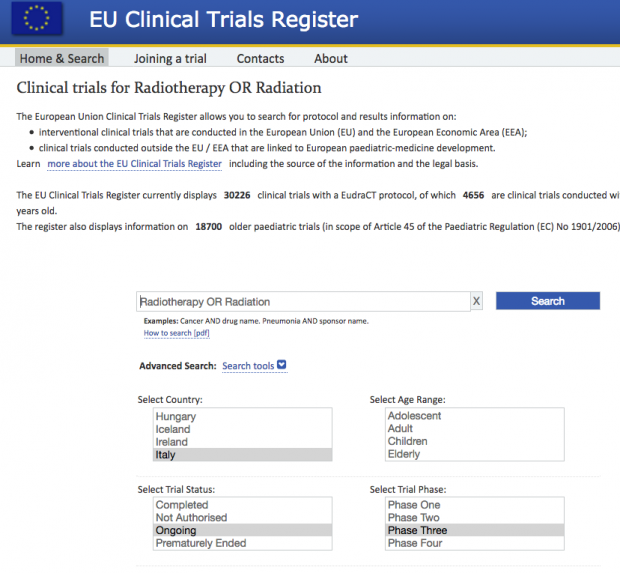Click the 18700 paediatric trials count
This screenshot has width=620, height=573.
[x=208, y=227]
